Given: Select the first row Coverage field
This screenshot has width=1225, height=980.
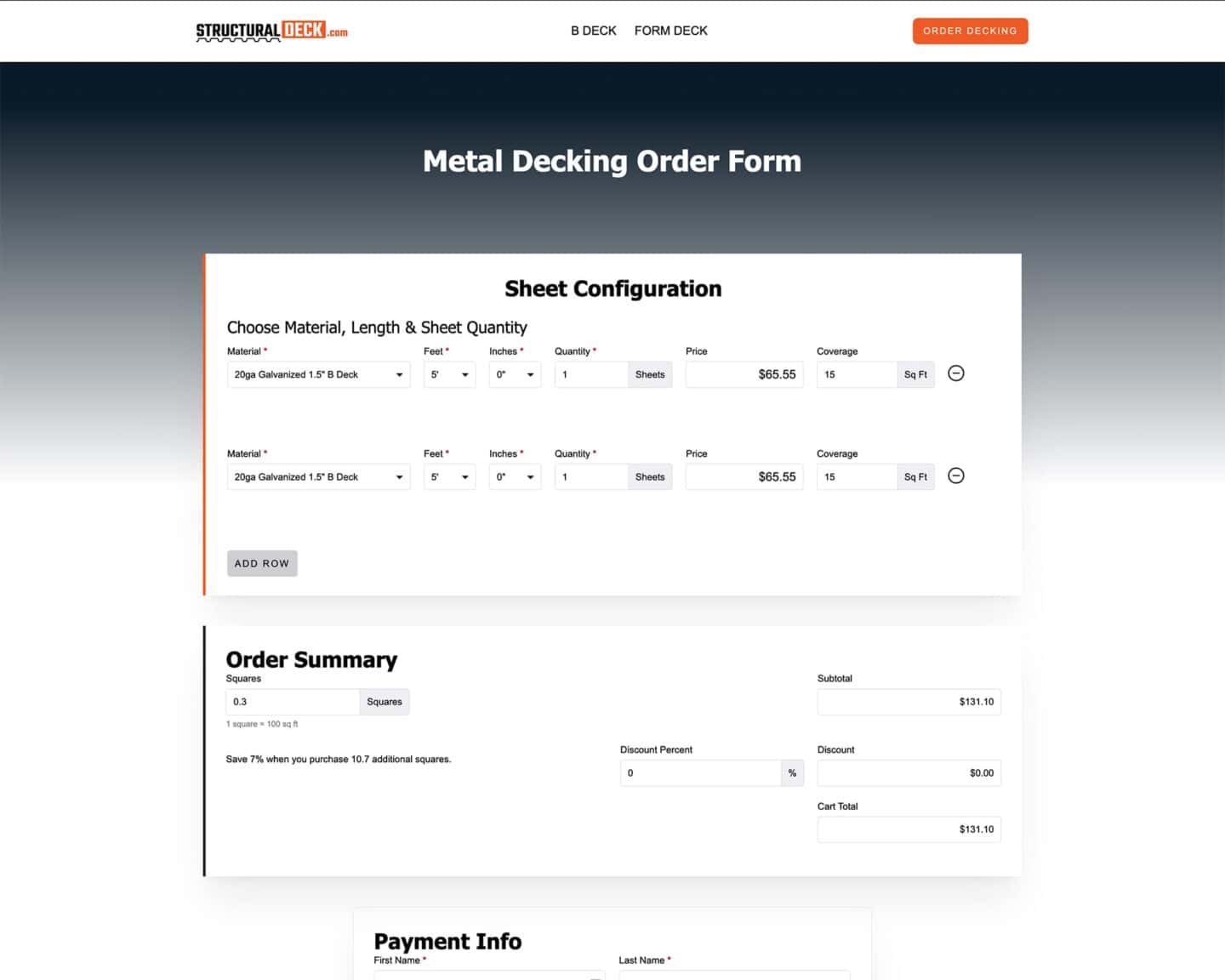Looking at the screenshot, I should tap(856, 374).
